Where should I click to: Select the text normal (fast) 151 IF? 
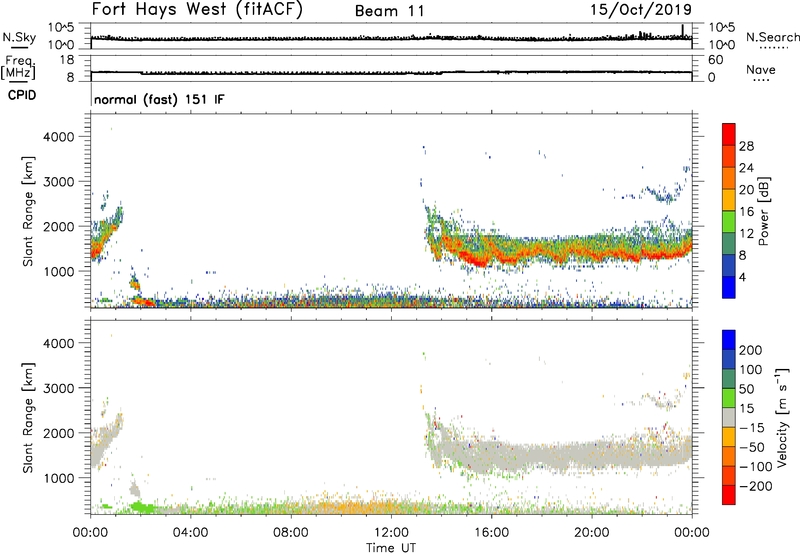click(159, 99)
